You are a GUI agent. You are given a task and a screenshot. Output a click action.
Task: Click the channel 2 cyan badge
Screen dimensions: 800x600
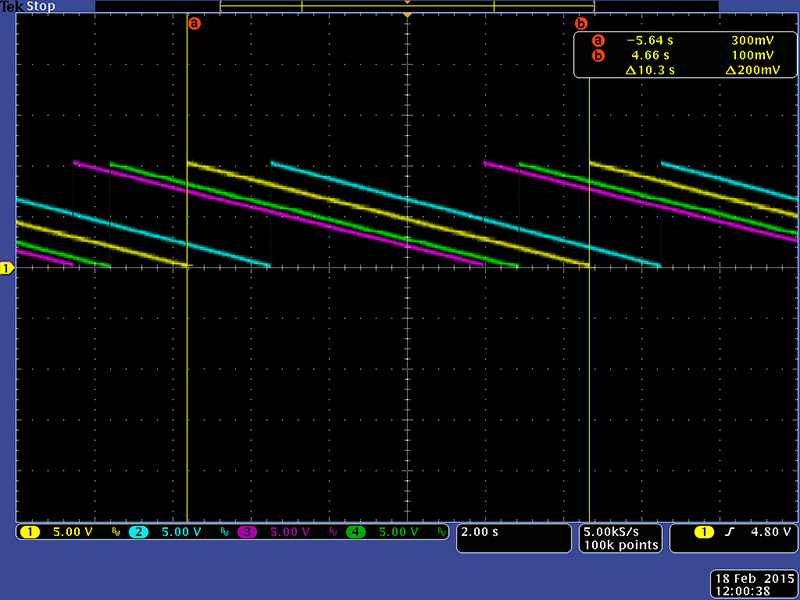click(138, 533)
